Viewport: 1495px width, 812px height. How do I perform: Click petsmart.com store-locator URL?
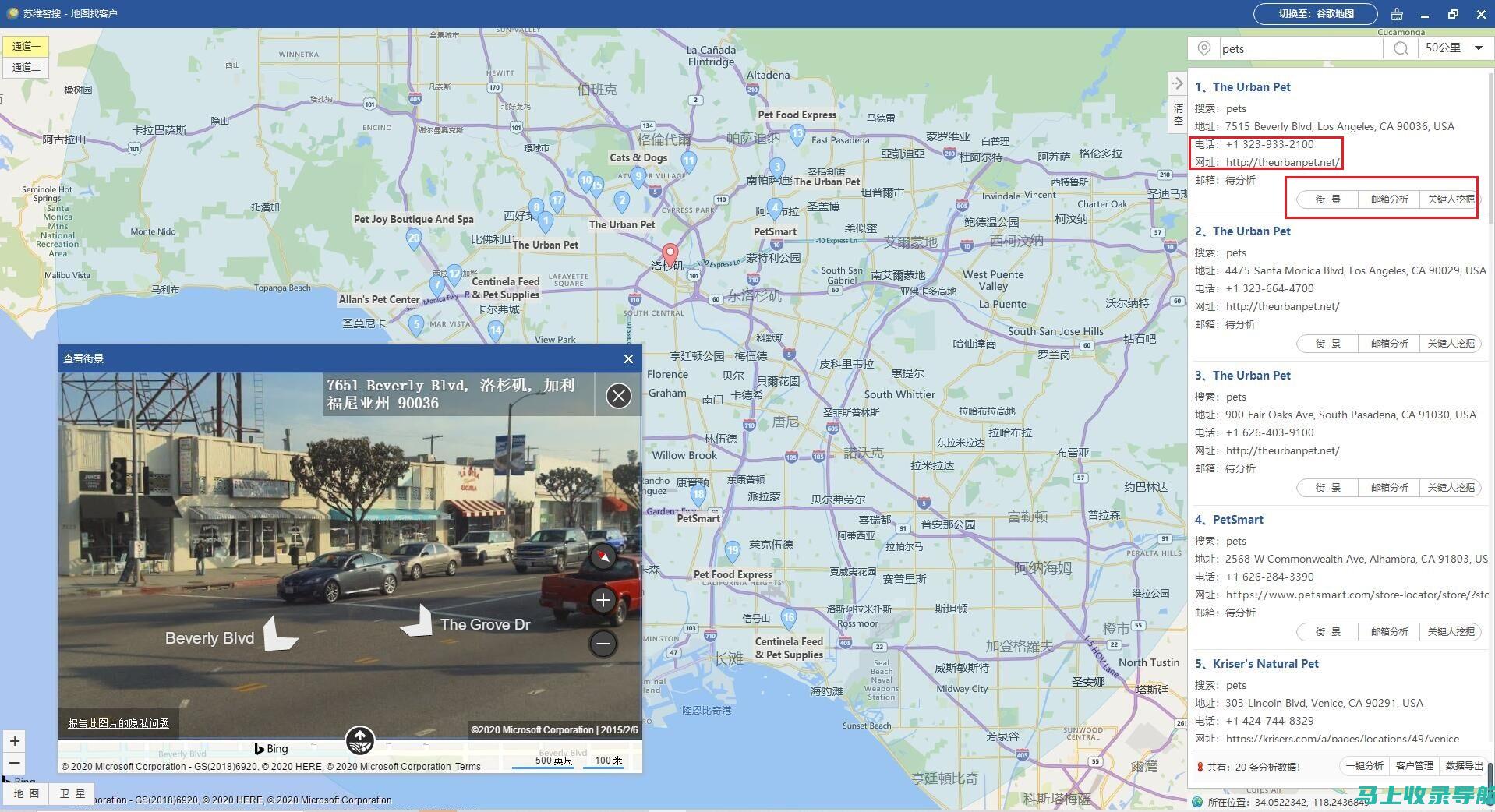tap(1356, 595)
